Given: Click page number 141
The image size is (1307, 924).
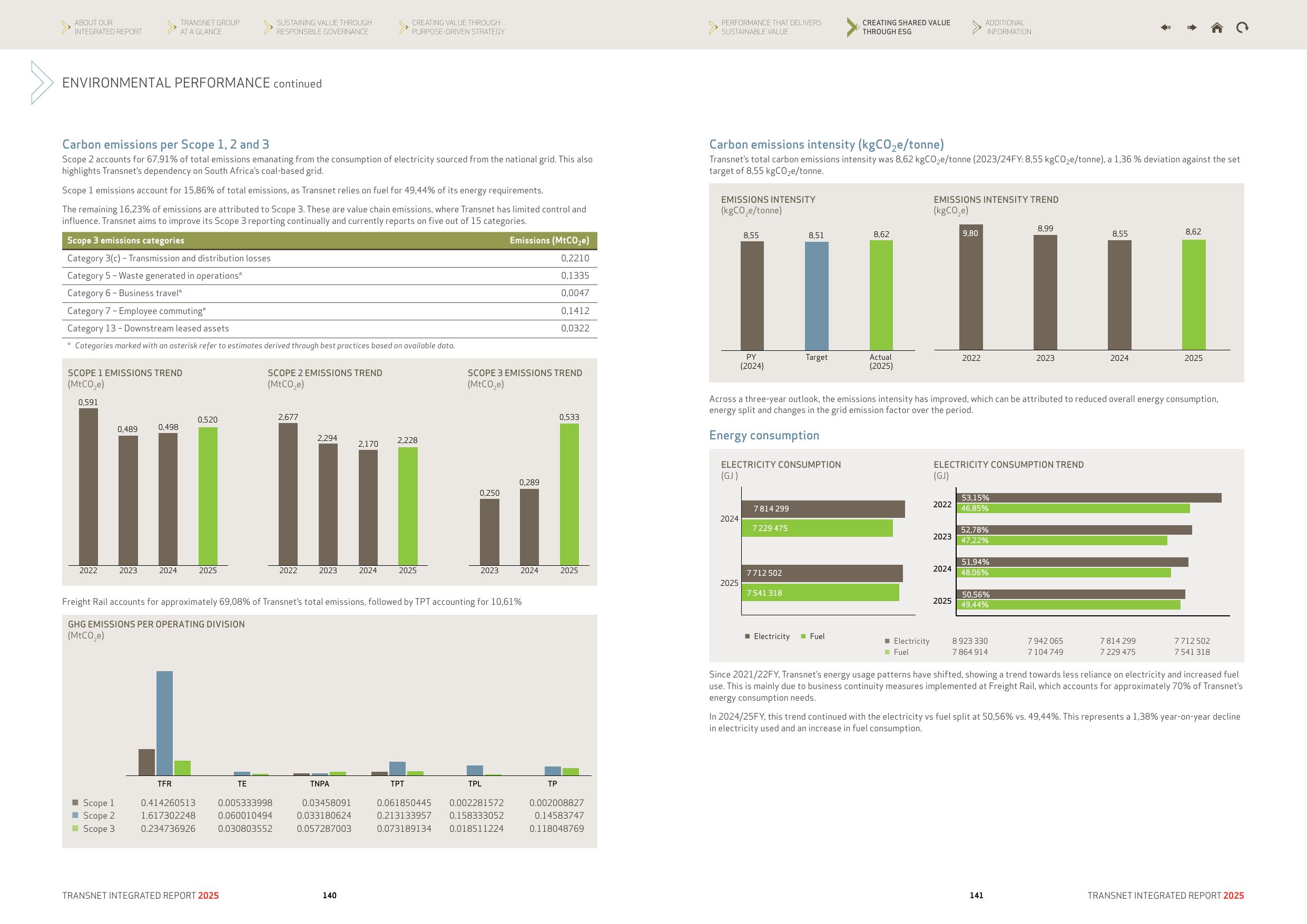Looking at the screenshot, I should 976,896.
